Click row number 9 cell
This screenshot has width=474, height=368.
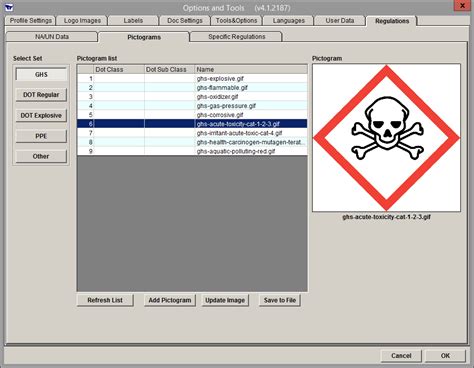click(x=86, y=151)
